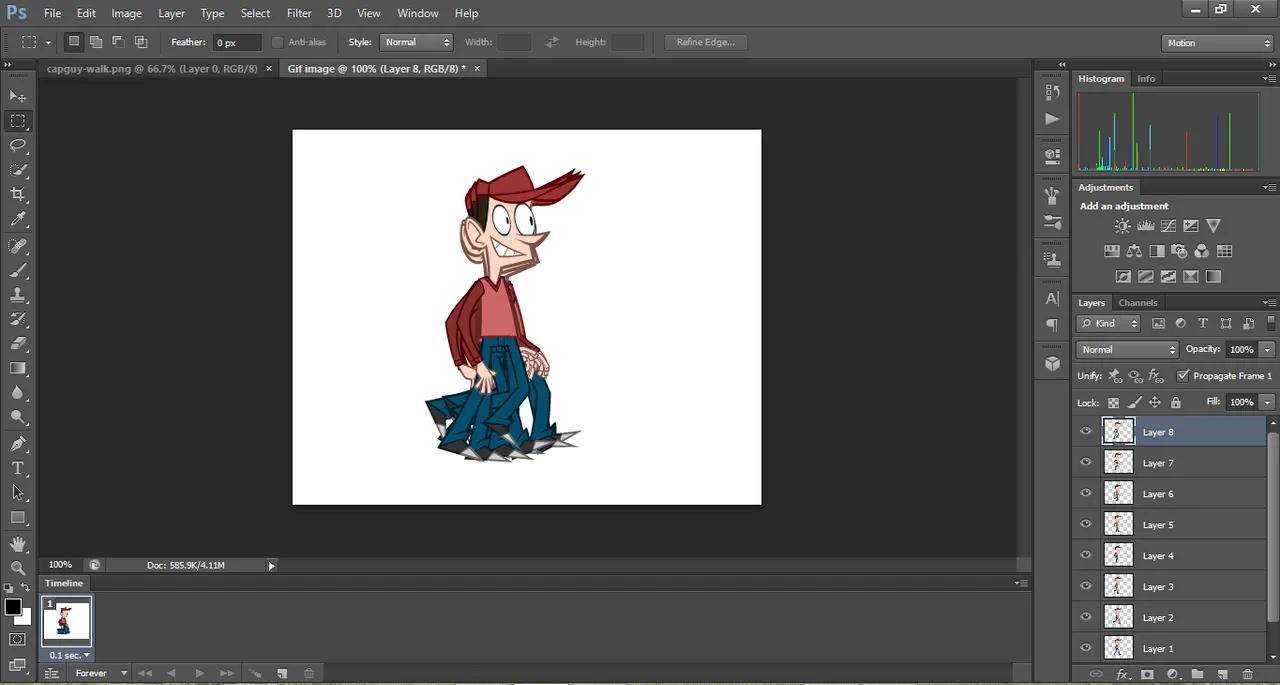Hide Layer 7 using its eye icon
Screen dimensions: 1280x685
(1086, 463)
